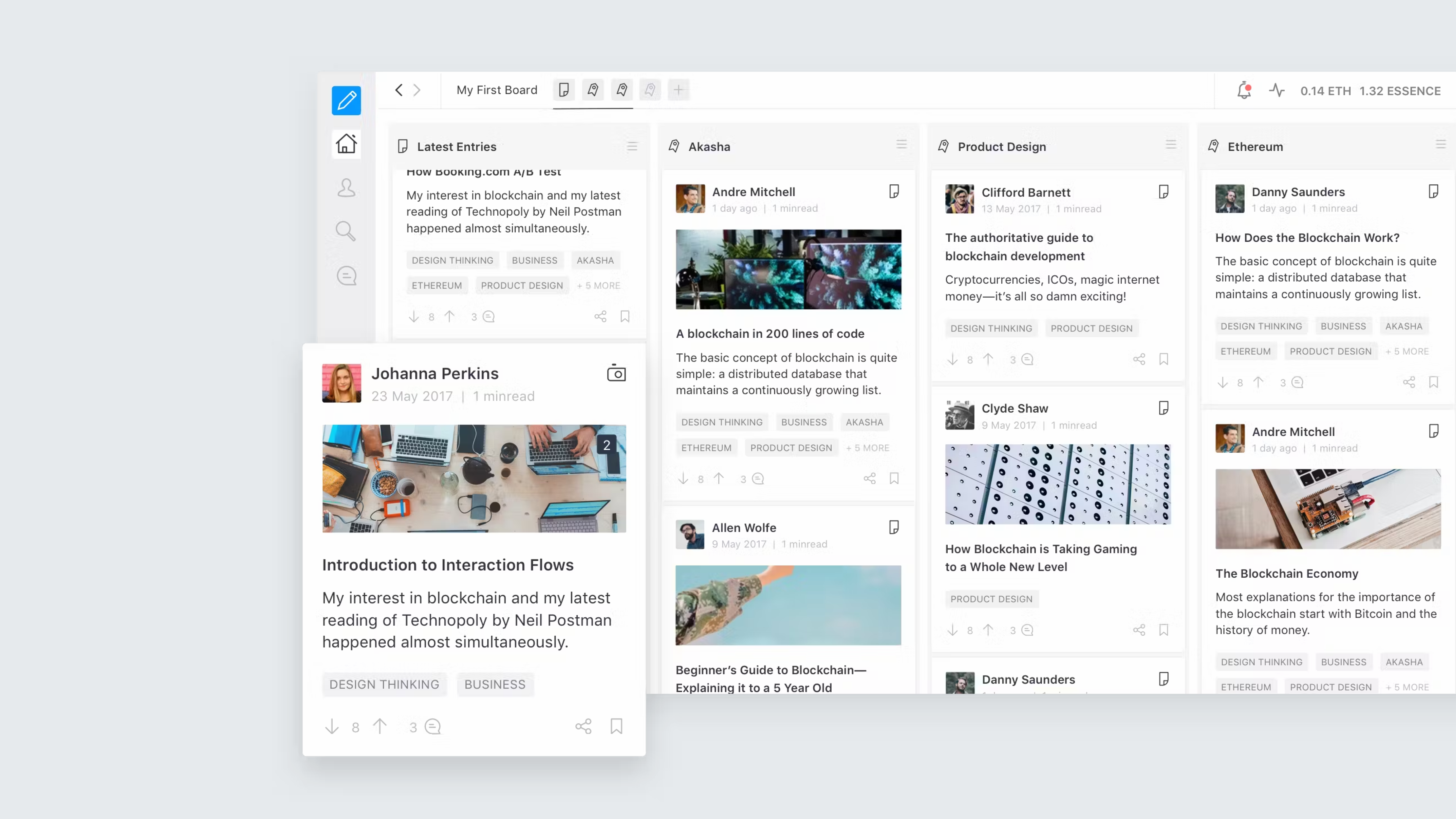Open the Latest Entries column menu
The image size is (1456, 819).
[x=632, y=146]
